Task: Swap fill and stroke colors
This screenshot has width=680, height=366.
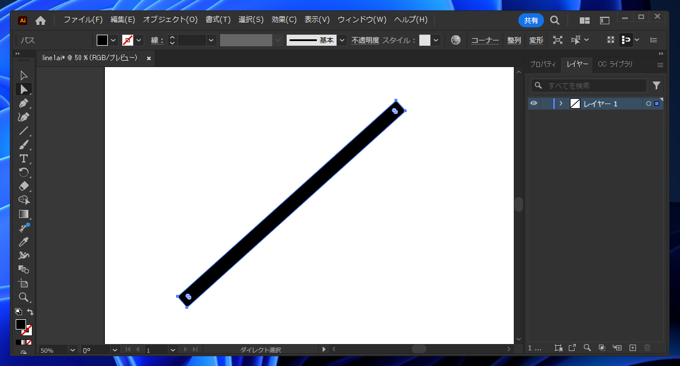Action: 30,312
